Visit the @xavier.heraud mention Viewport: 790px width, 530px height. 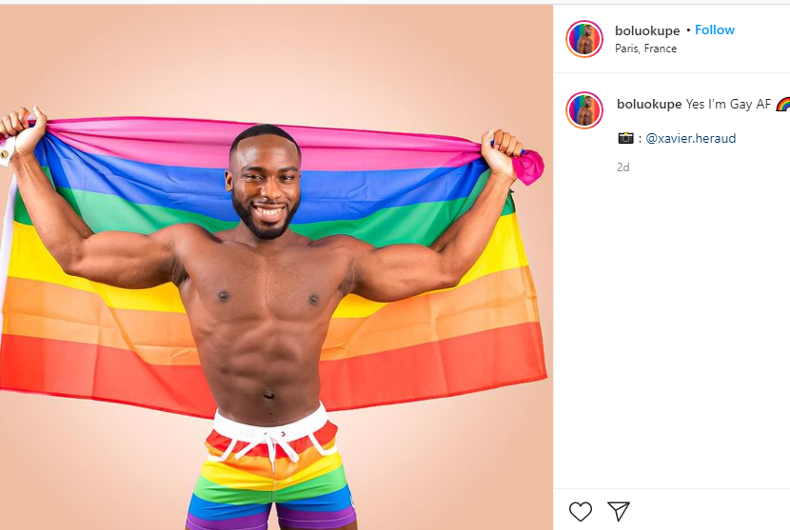(691, 139)
